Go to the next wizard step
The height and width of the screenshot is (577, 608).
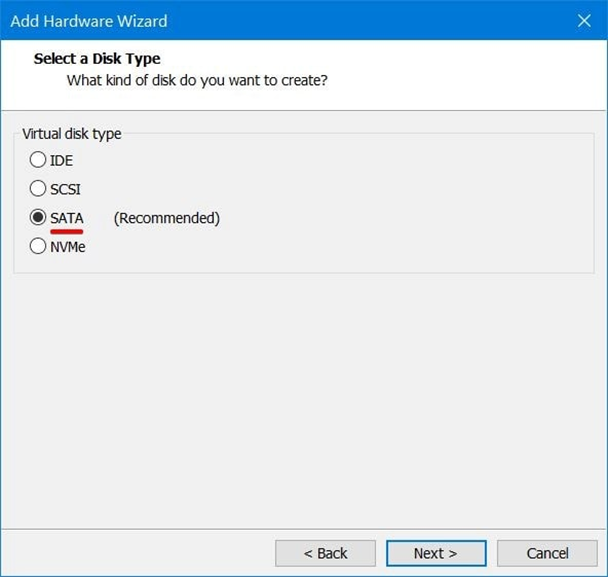(x=436, y=553)
